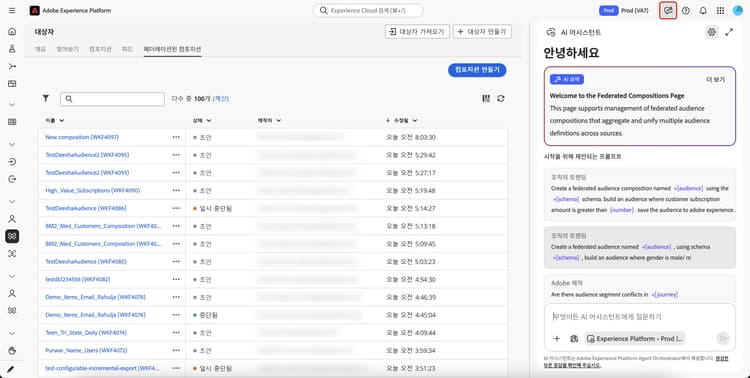Select prompt about gender is male
This screenshot has height=378, width=750.
640,247
